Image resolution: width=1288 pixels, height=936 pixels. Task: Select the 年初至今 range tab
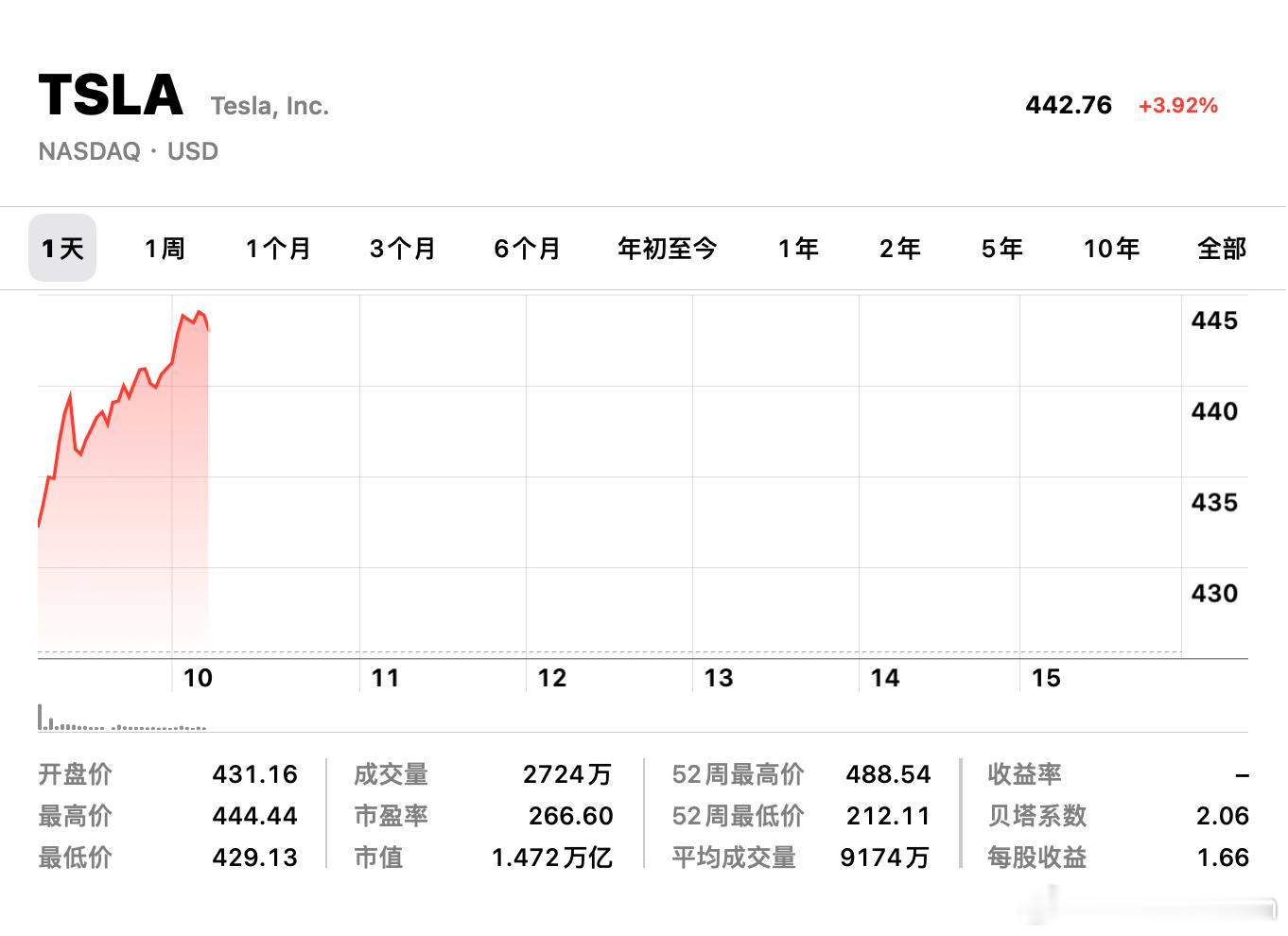point(668,249)
